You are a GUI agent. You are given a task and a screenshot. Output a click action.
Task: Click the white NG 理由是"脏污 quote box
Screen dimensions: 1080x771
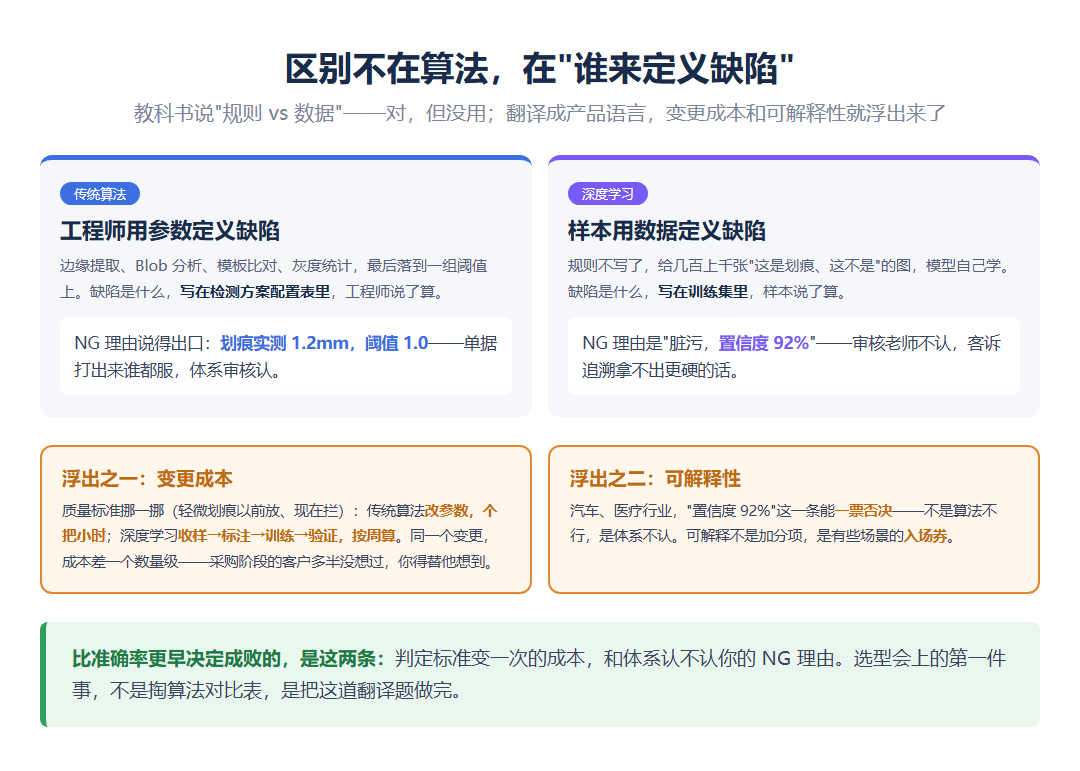[x=793, y=356]
